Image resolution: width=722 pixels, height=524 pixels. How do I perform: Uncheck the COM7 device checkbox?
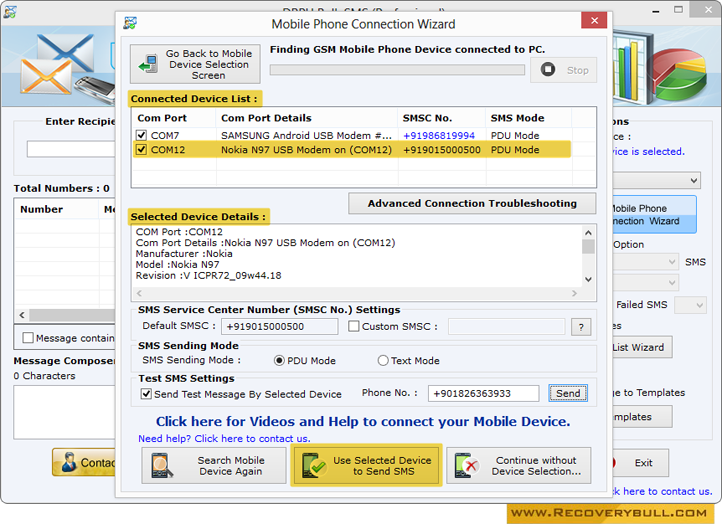[141, 135]
